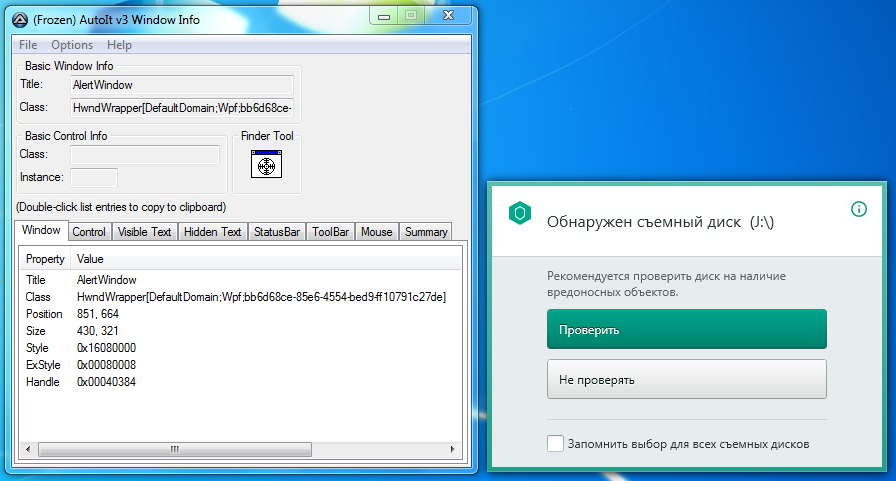Click the Basic Window Info Class field
The width and height of the screenshot is (896, 481).
click(x=182, y=107)
